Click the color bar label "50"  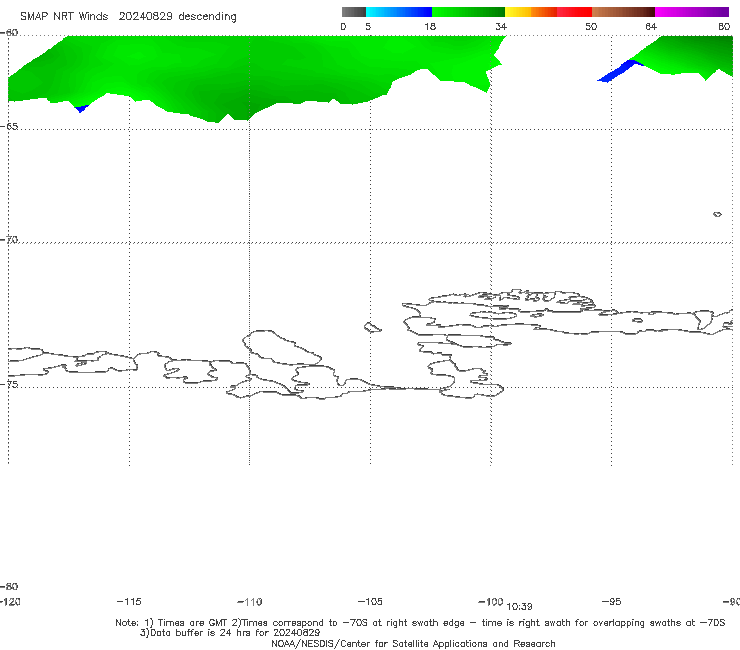tap(591, 26)
